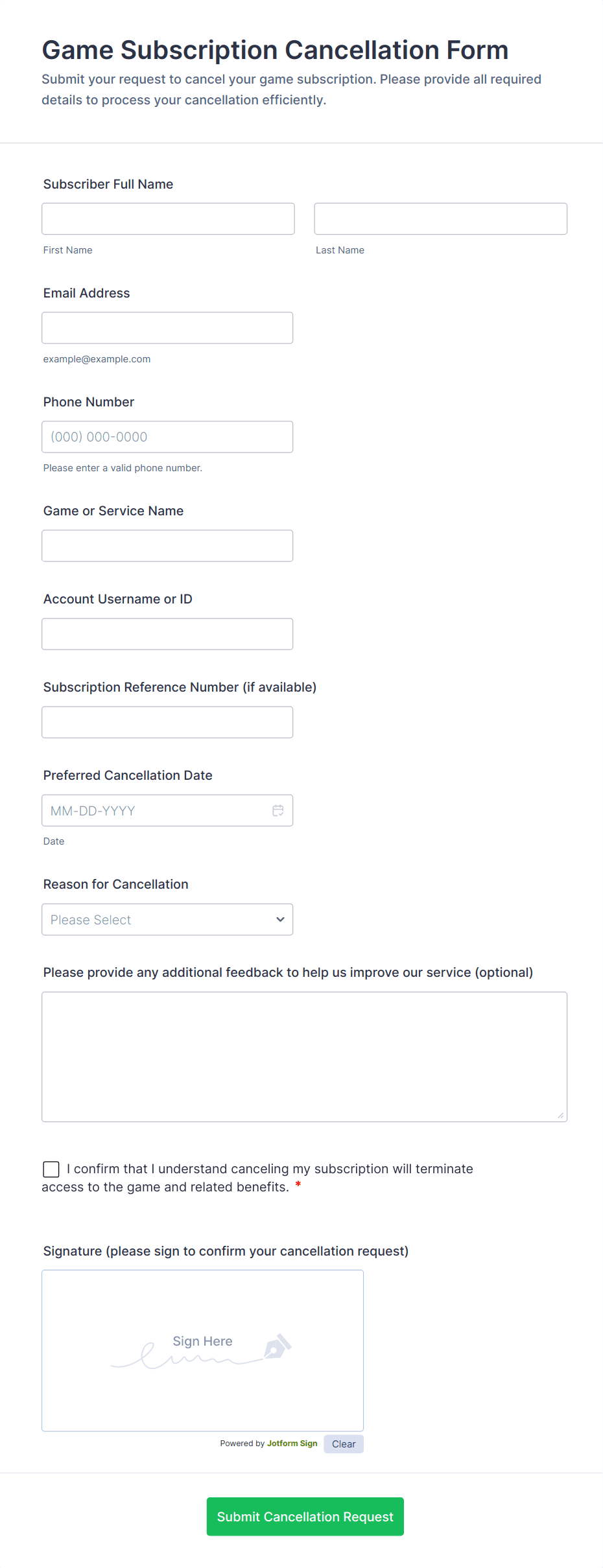Click into the First Name field
Image resolution: width=603 pixels, height=1568 pixels.
(168, 218)
